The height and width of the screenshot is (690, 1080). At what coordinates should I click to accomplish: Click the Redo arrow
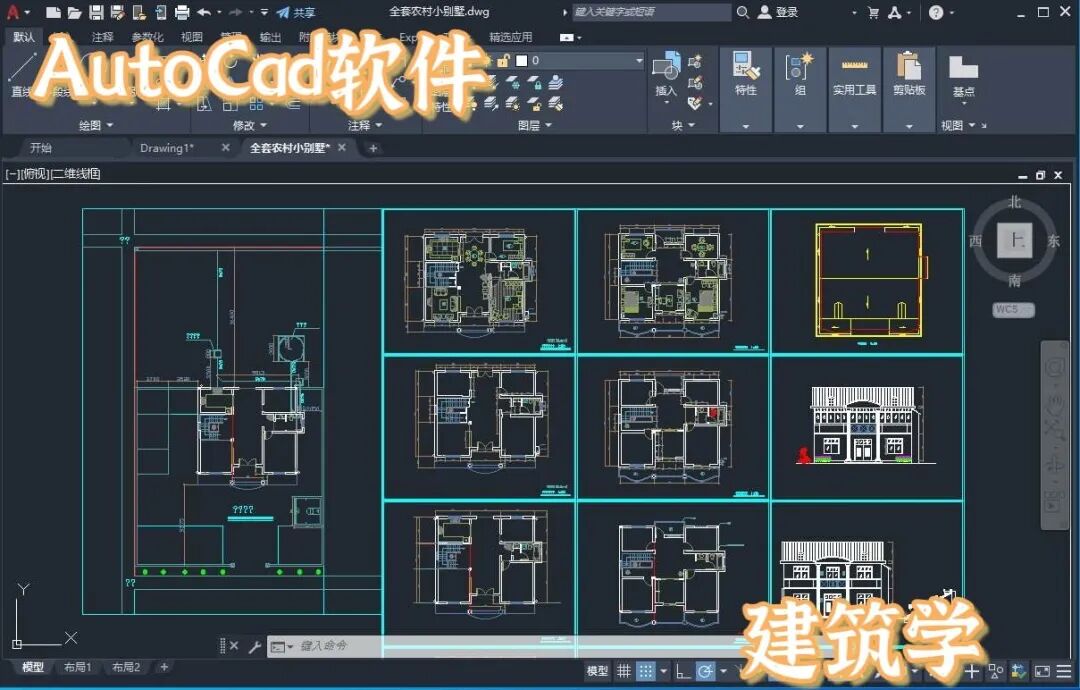coord(236,12)
